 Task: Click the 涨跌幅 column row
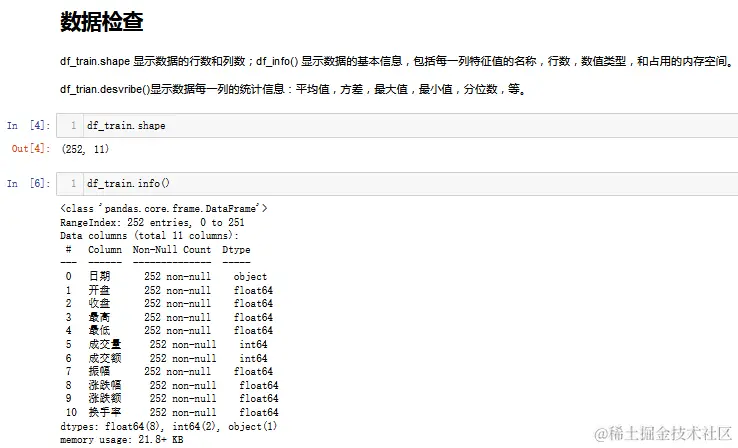coord(172,385)
